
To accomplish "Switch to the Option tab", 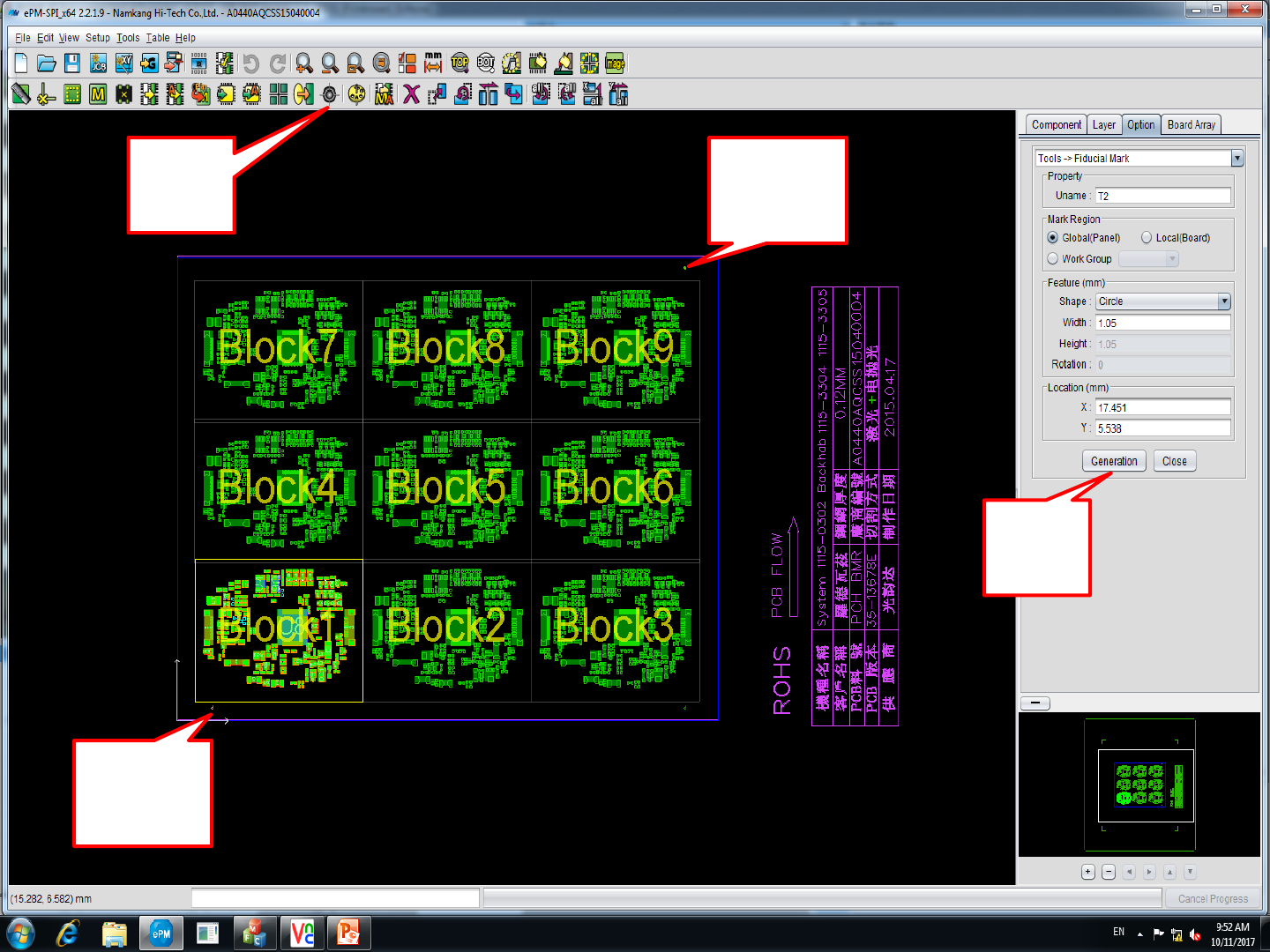I will [x=1141, y=125].
